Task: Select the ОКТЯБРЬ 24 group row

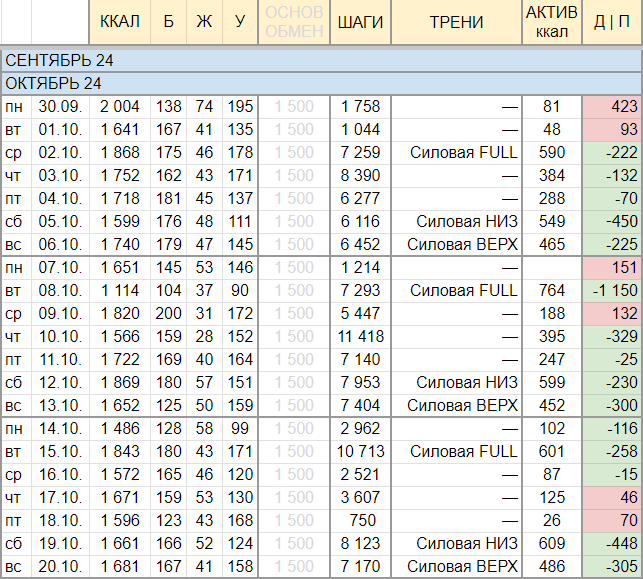Action: point(322,84)
